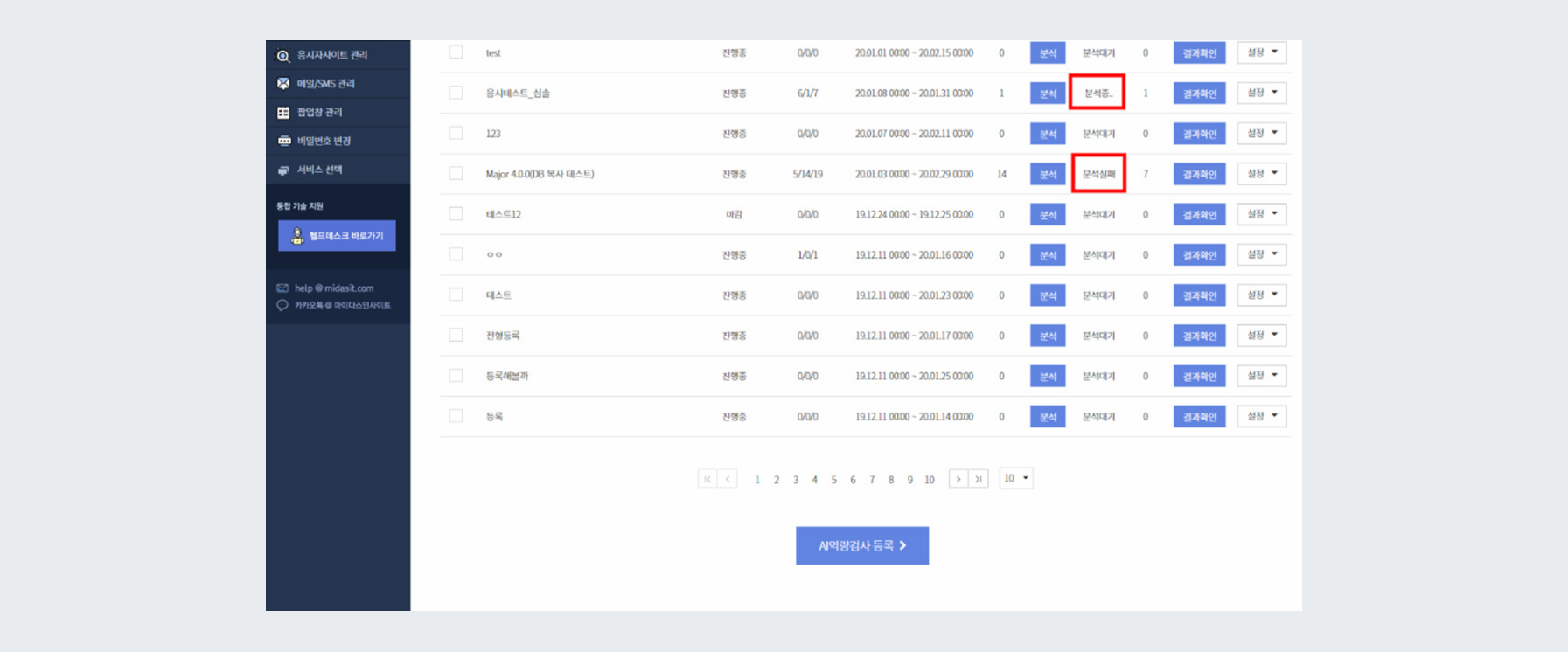Image resolution: width=1568 pixels, height=652 pixels.
Task: Go to page 7 in pagination
Action: pos(872,480)
